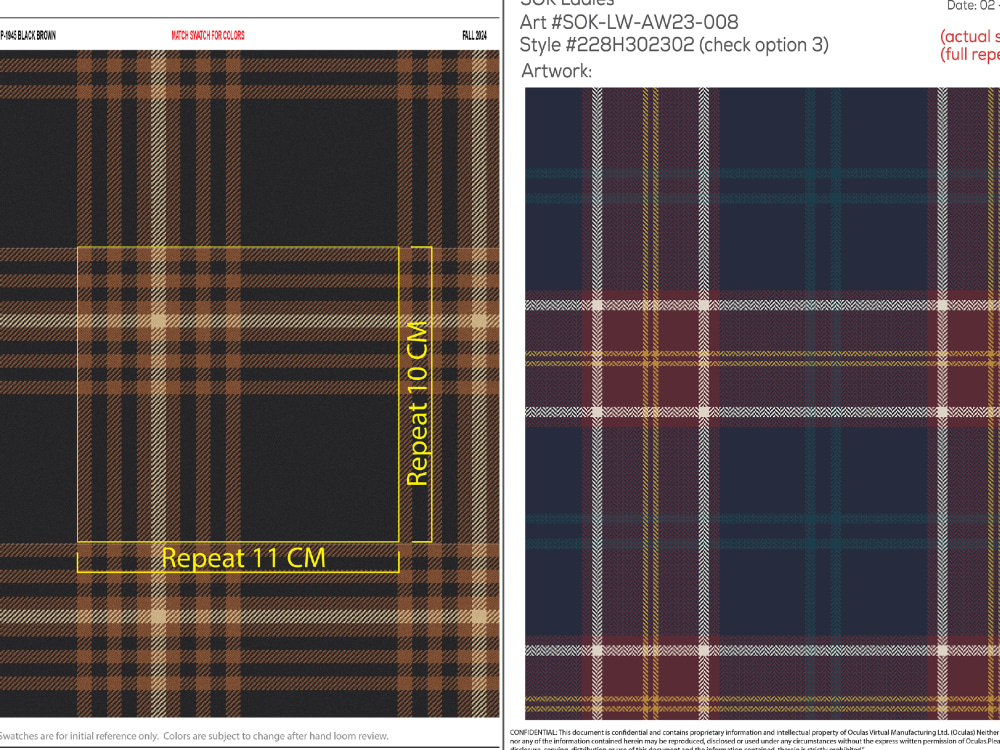Click the 'P-1945 BLACK BROWN' header label
The image size is (1000, 750).
pyautogui.click(x=28, y=35)
